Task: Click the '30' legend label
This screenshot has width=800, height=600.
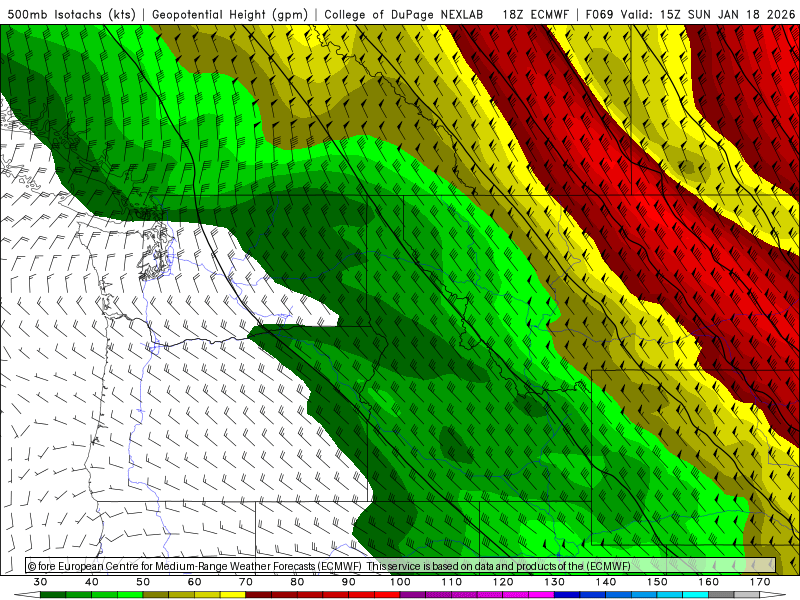Action: point(40,582)
